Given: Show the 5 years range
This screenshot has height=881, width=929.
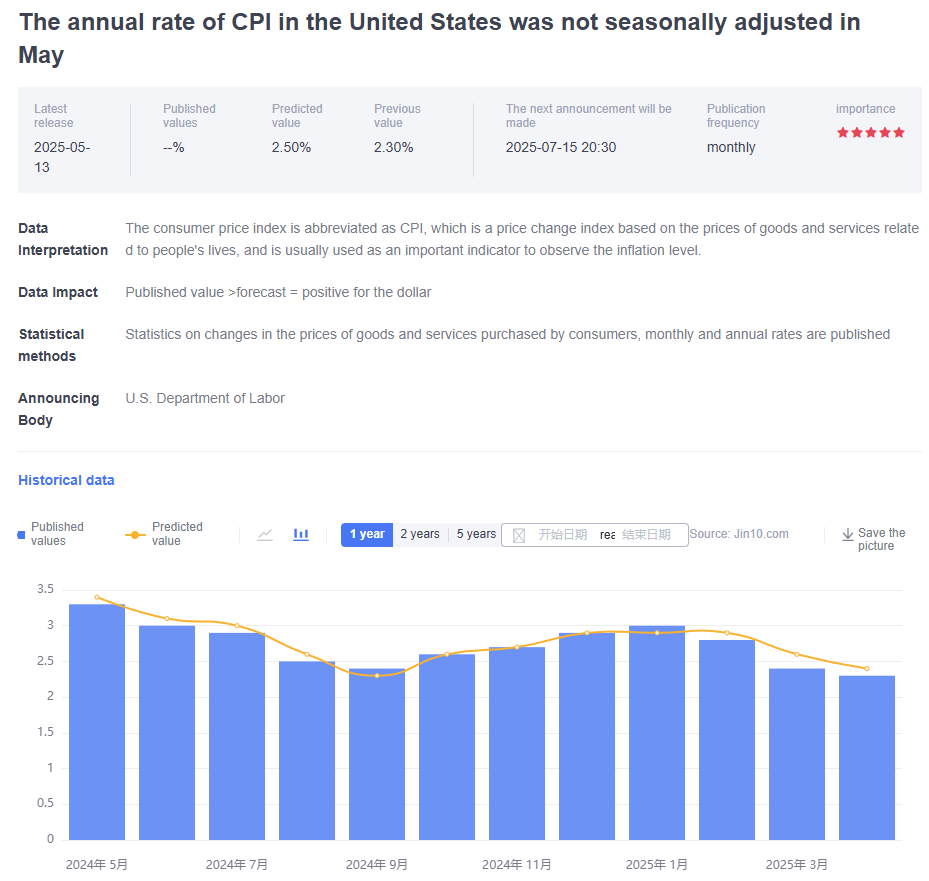Looking at the screenshot, I should [476, 534].
